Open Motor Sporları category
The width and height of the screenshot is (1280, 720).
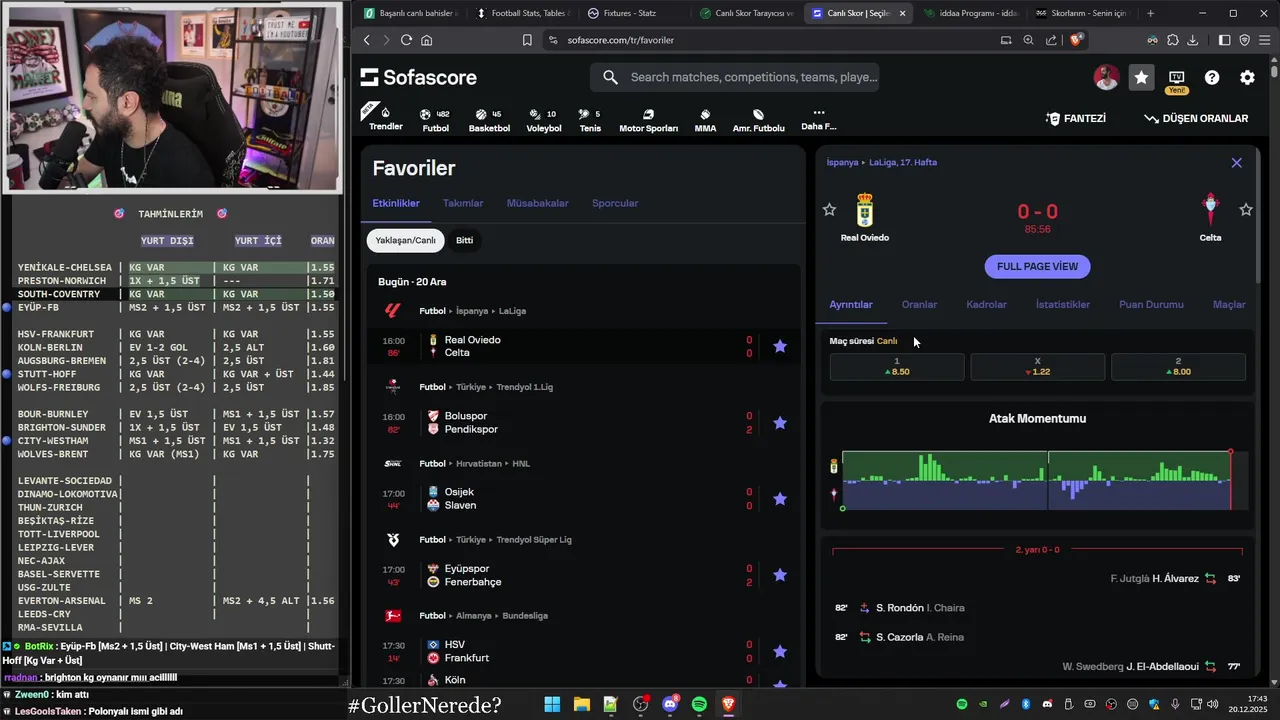click(x=648, y=120)
